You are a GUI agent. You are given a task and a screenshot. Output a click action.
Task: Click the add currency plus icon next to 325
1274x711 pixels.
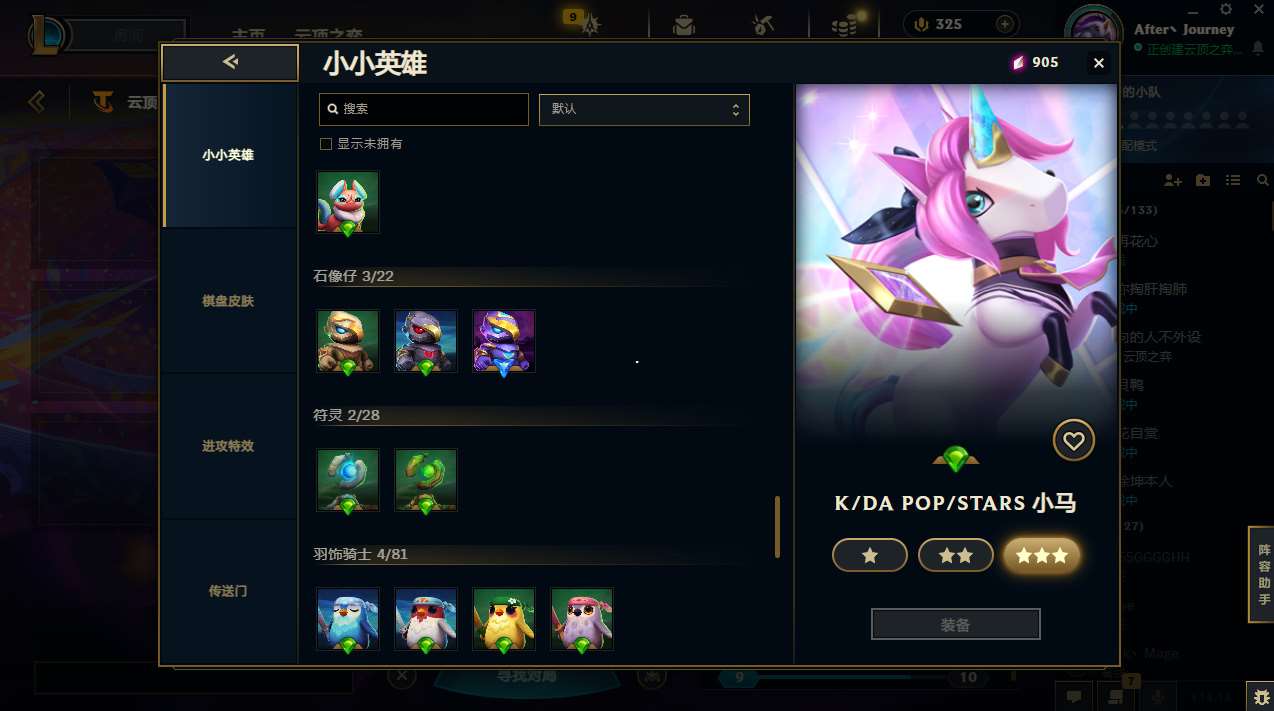pos(1005,24)
